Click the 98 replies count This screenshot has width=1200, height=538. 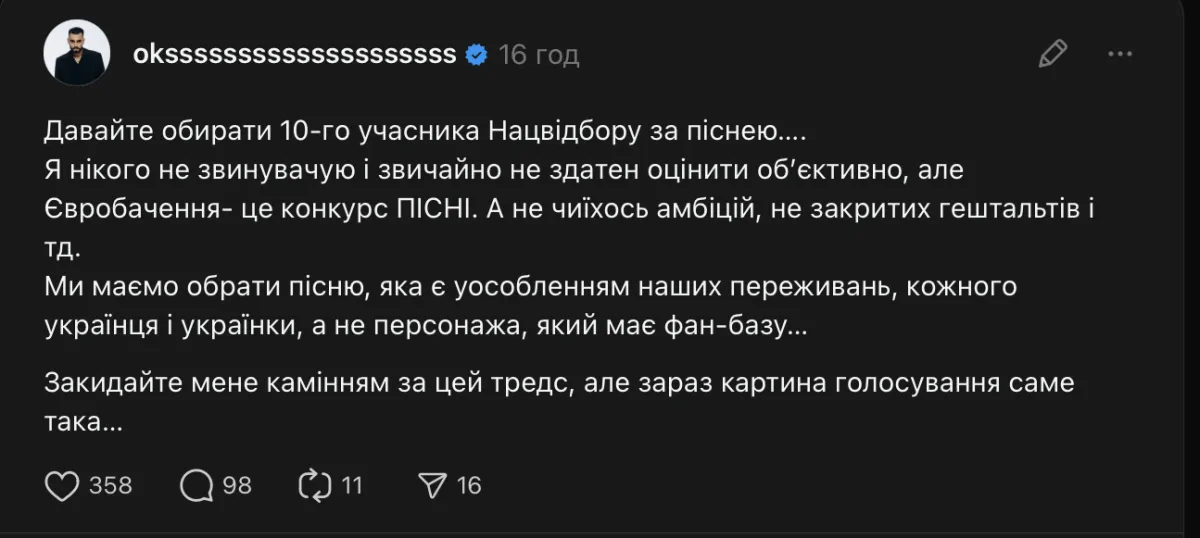[x=237, y=486]
